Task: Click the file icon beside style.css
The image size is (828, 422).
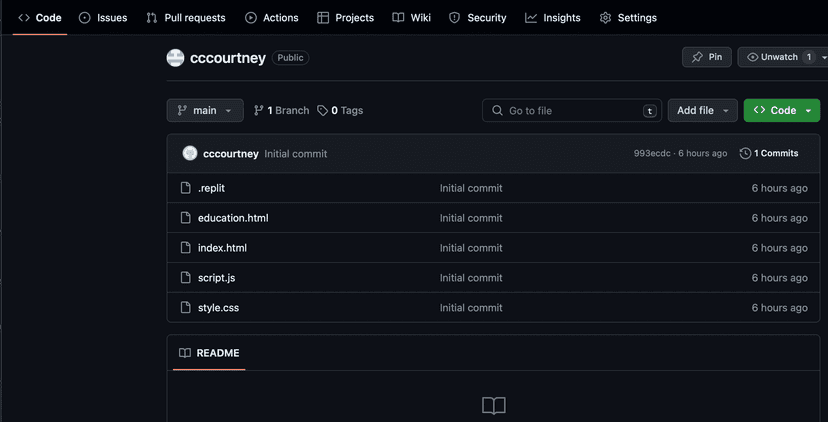Action: [x=185, y=308]
